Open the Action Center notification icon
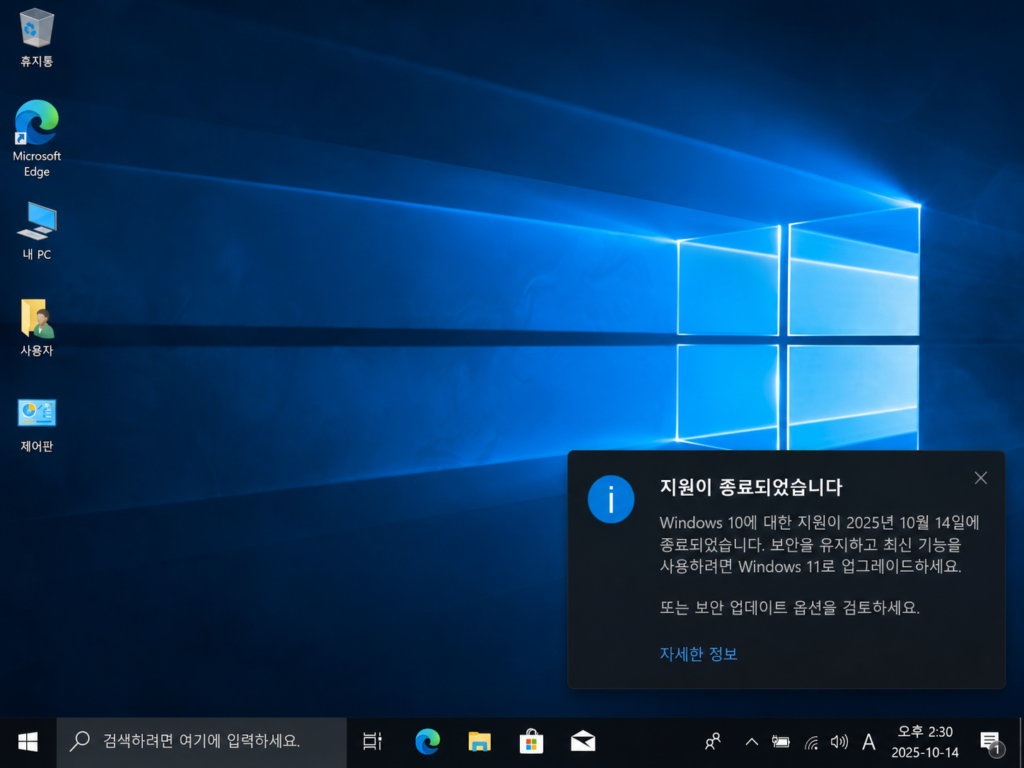The image size is (1024, 768). point(991,742)
